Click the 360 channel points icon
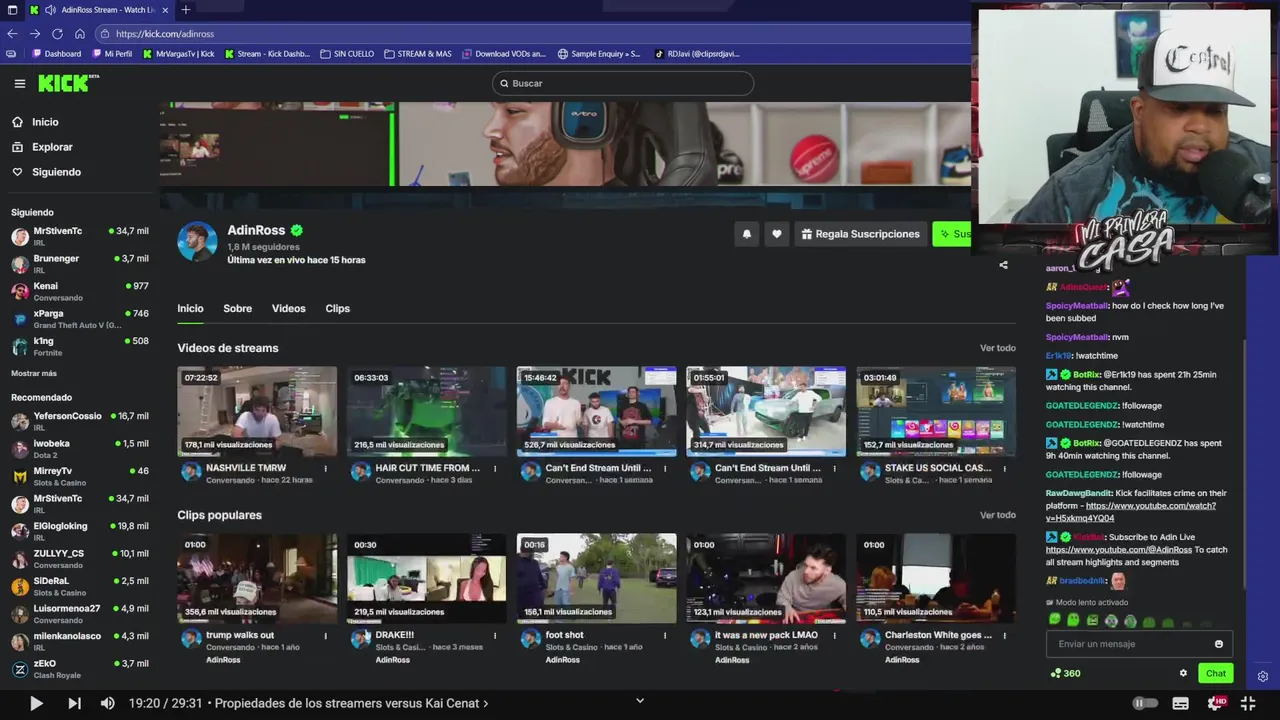This screenshot has height=720, width=1280. [1055, 673]
